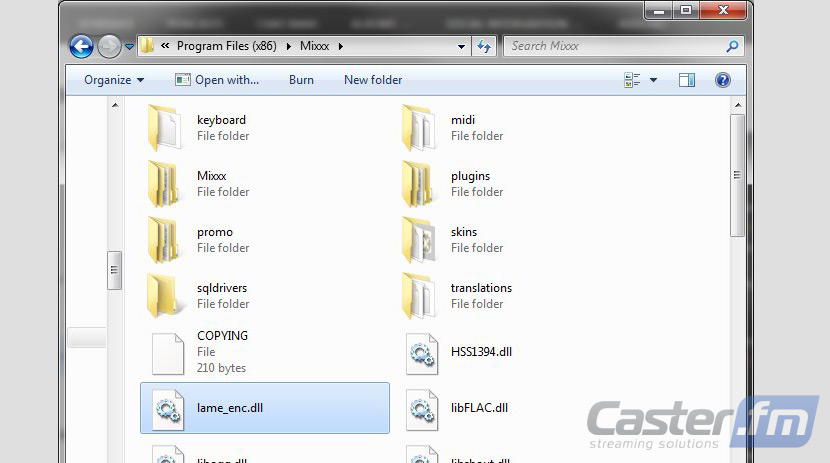Click the lame_enc.dll gear file icon
Screen dimensions: 830x463
pos(168,410)
